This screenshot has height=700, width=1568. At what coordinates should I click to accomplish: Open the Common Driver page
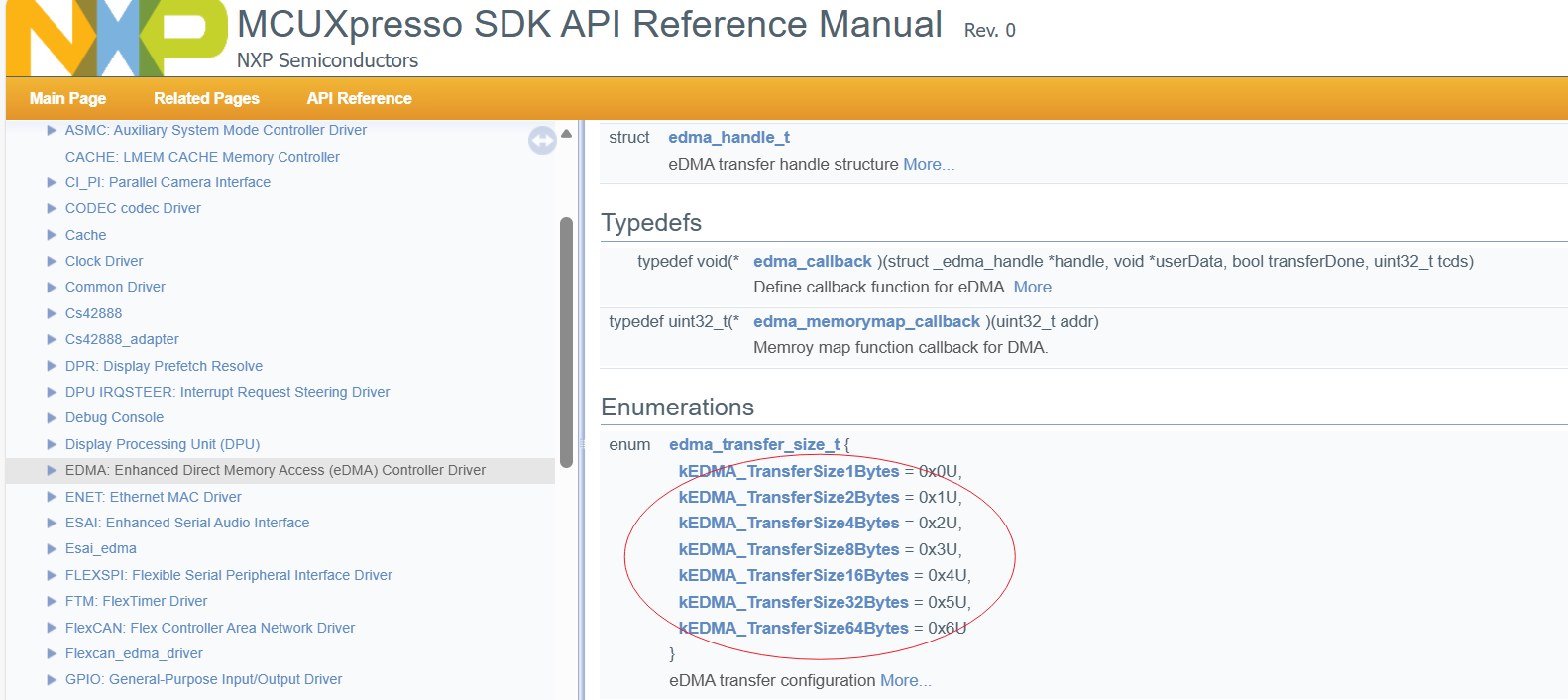tap(115, 287)
